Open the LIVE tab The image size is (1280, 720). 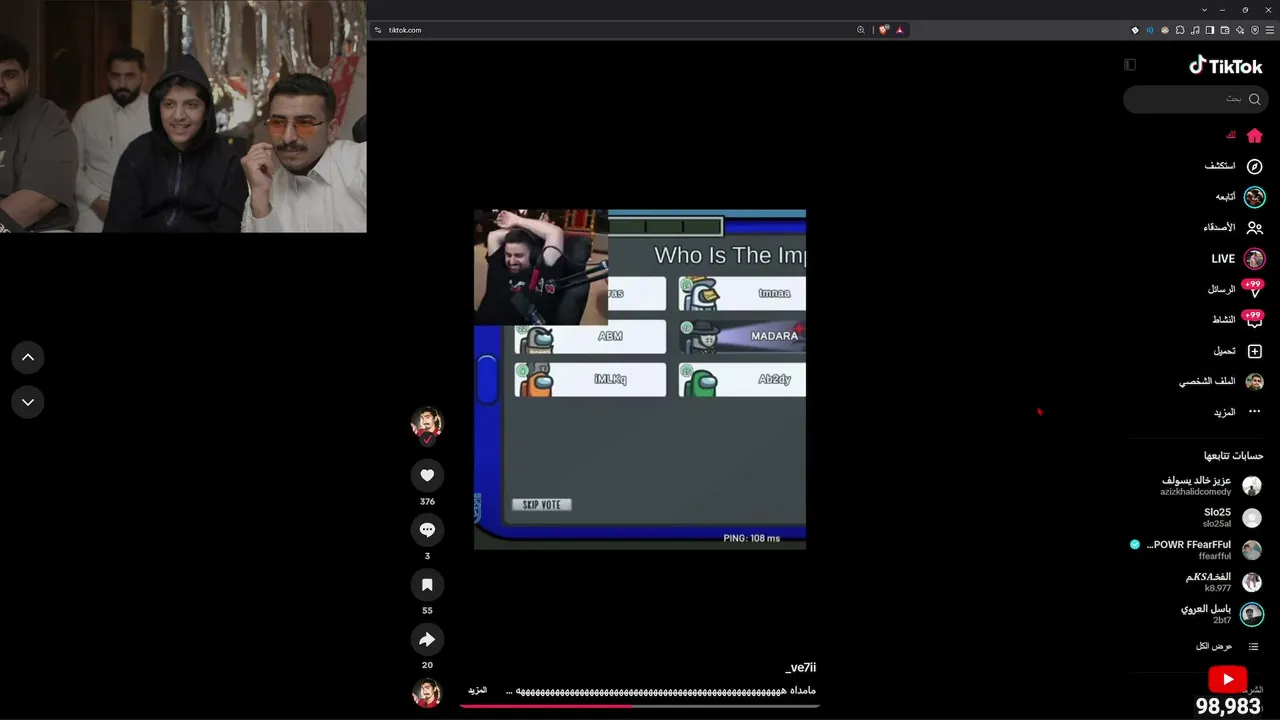point(1238,259)
